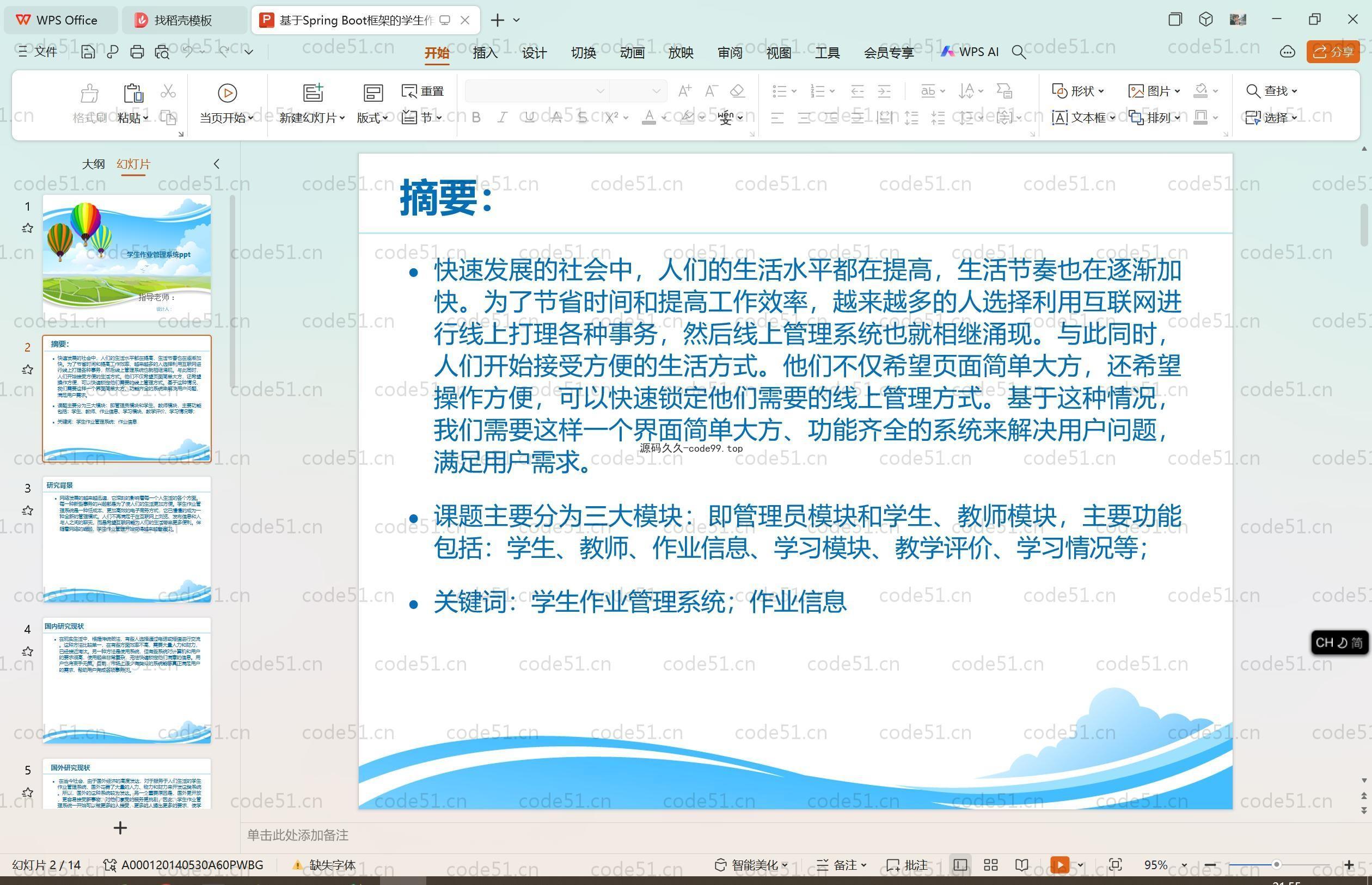Click Decrease Font Size icon

tap(711, 91)
